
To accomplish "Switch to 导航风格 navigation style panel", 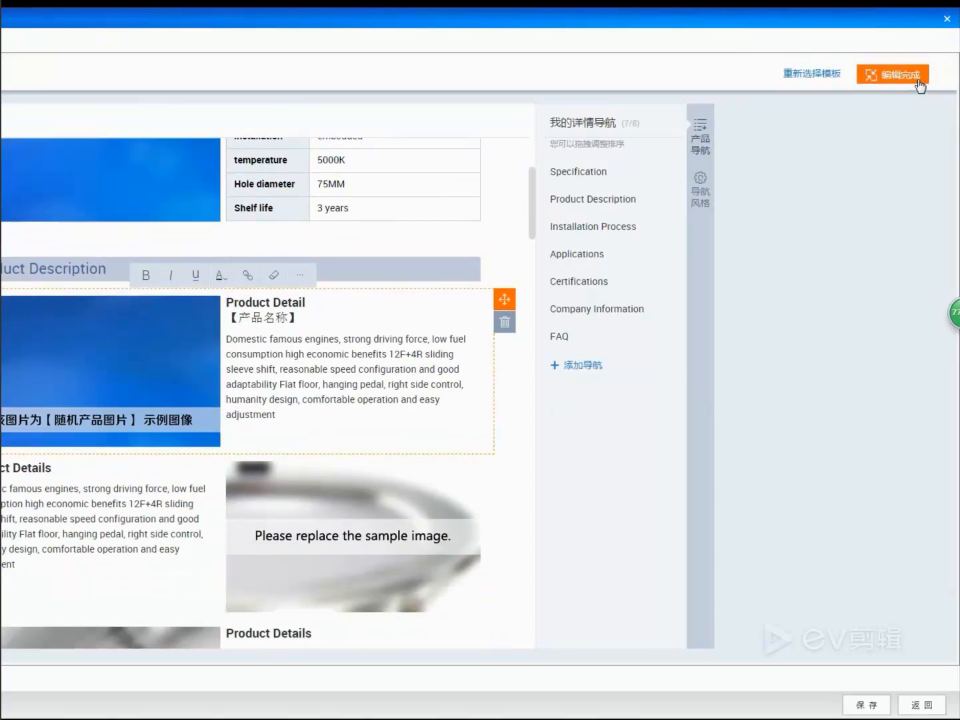I will pyautogui.click(x=700, y=190).
